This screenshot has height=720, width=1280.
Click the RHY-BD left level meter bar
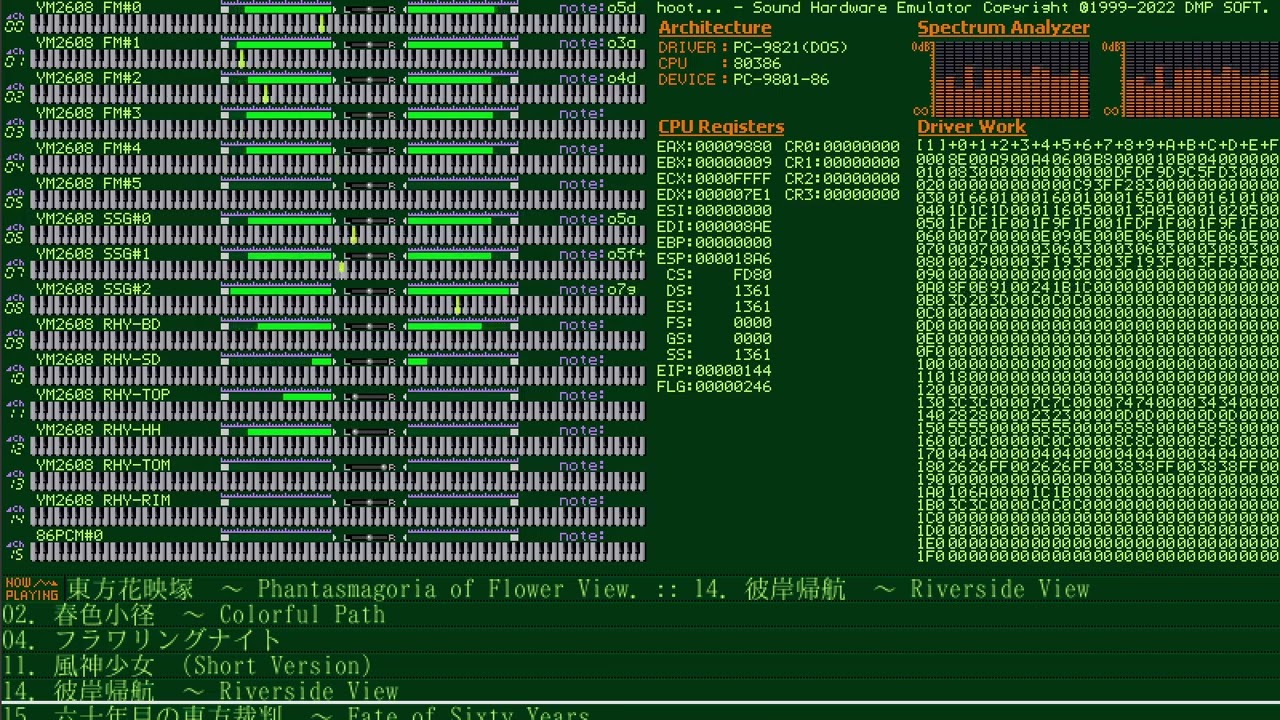277,326
